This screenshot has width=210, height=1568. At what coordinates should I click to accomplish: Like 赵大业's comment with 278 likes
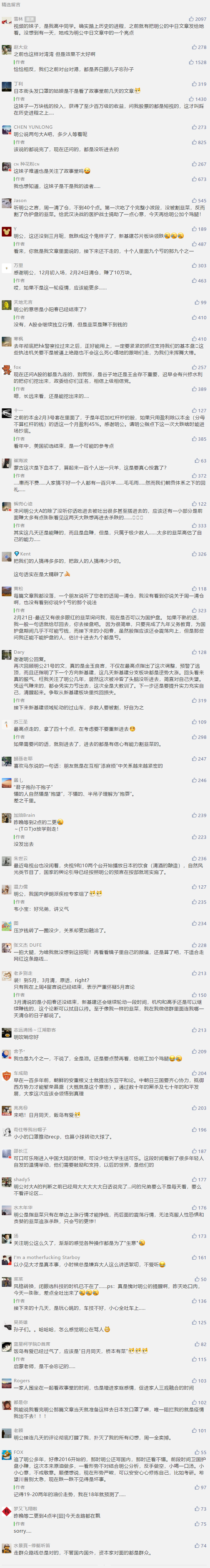[199, 47]
